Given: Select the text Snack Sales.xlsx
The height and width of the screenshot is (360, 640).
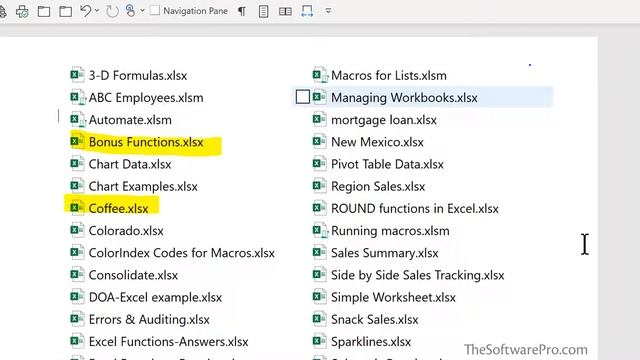Looking at the screenshot, I should coord(375,319).
